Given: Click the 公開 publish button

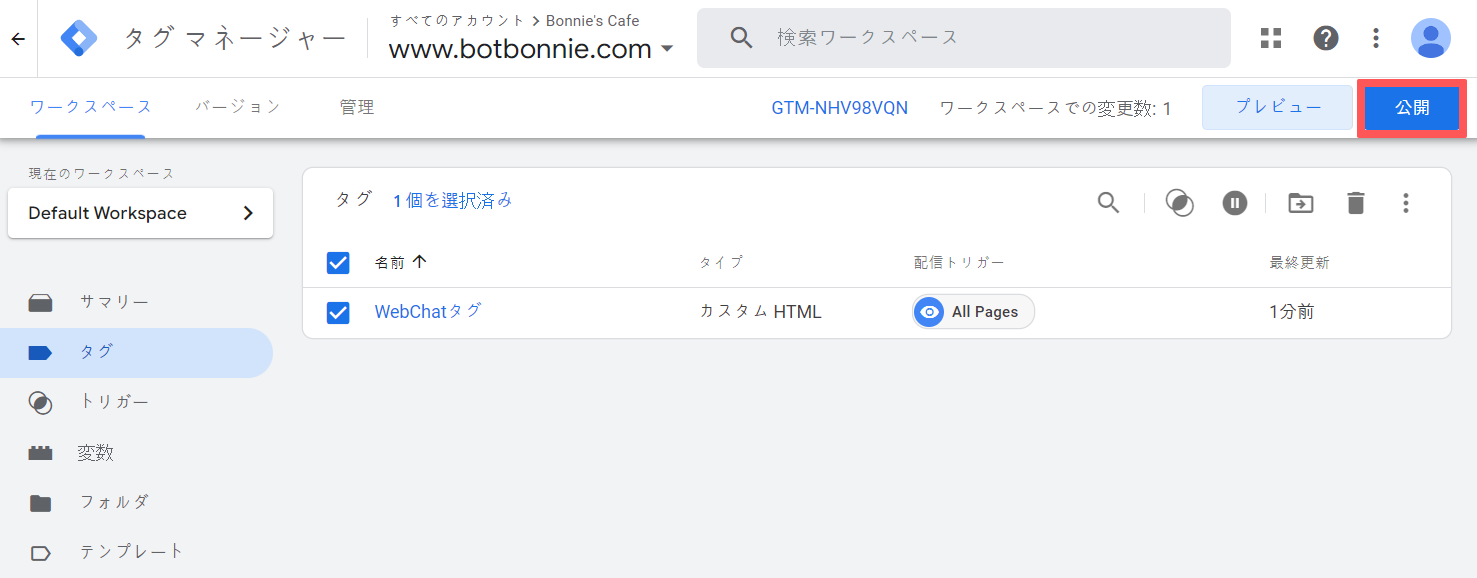Looking at the screenshot, I should tap(1412, 108).
